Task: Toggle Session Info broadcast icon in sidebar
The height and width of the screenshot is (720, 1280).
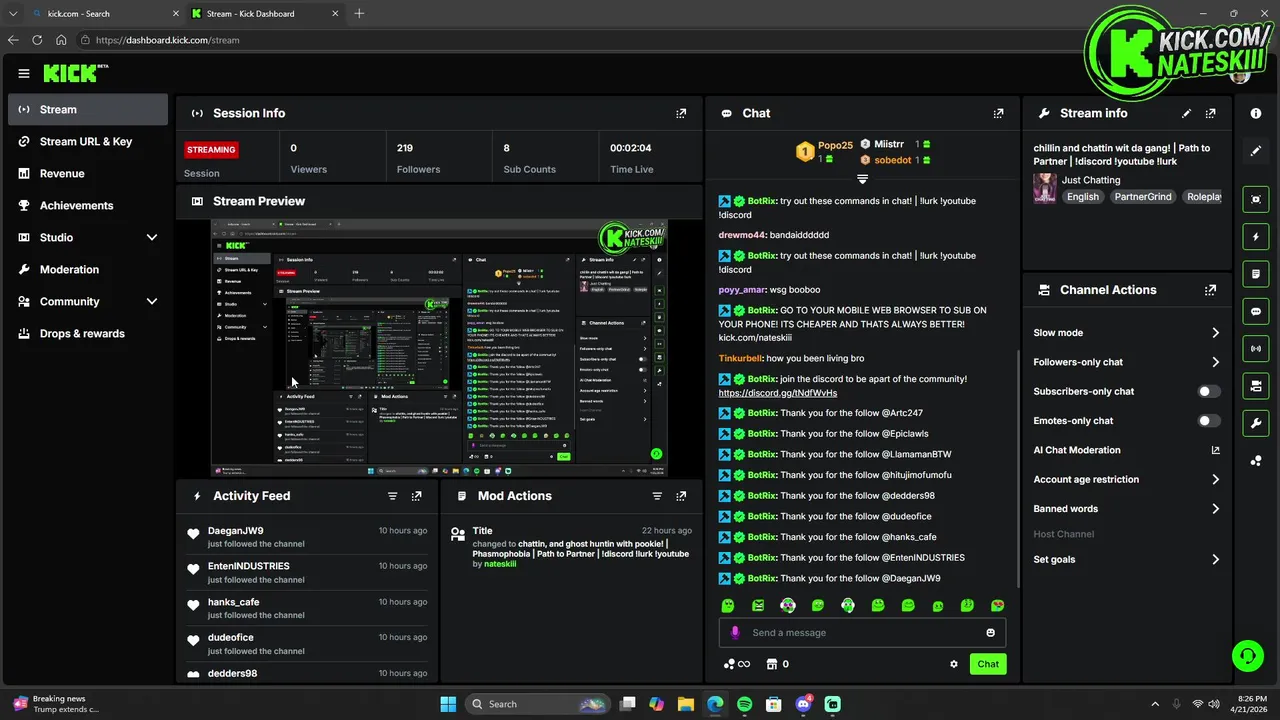Action: (x=1256, y=348)
